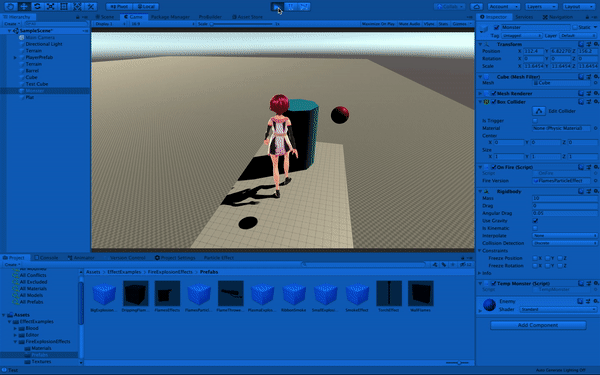Open the Collision Detection dropdown
This screenshot has width=600, height=375.
pos(565,243)
